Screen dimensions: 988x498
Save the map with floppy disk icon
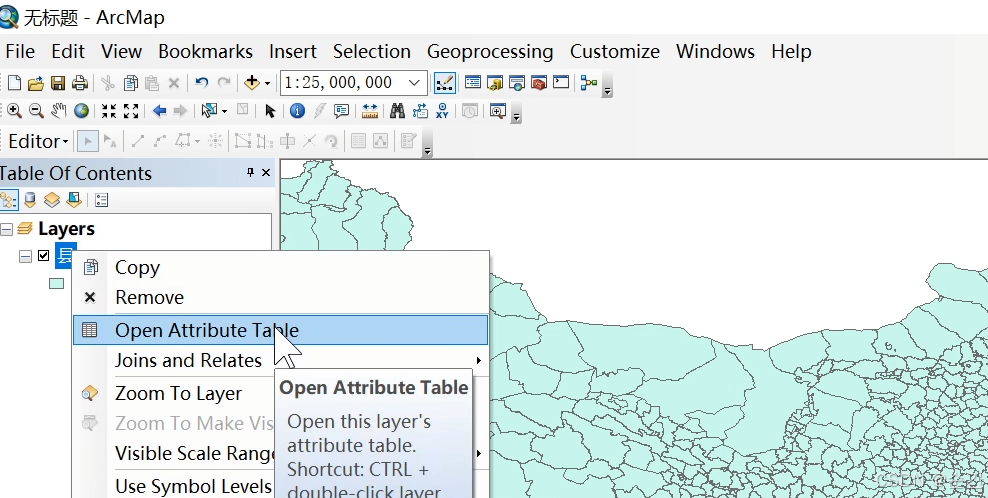pos(58,83)
